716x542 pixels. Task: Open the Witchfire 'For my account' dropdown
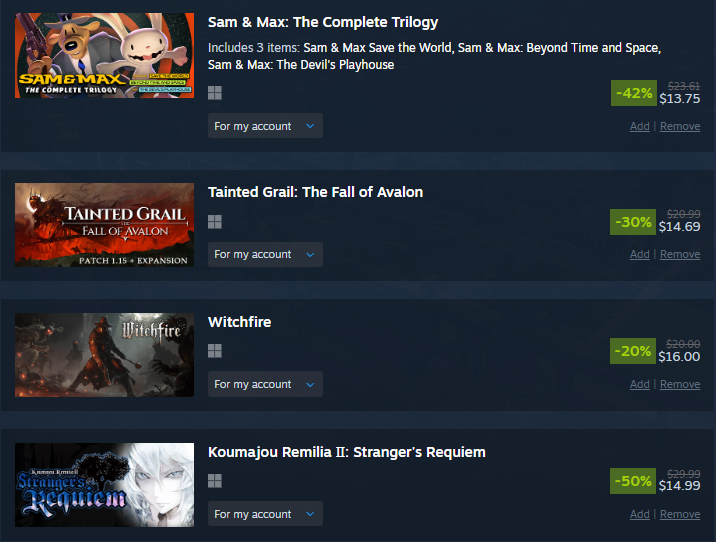(x=265, y=384)
